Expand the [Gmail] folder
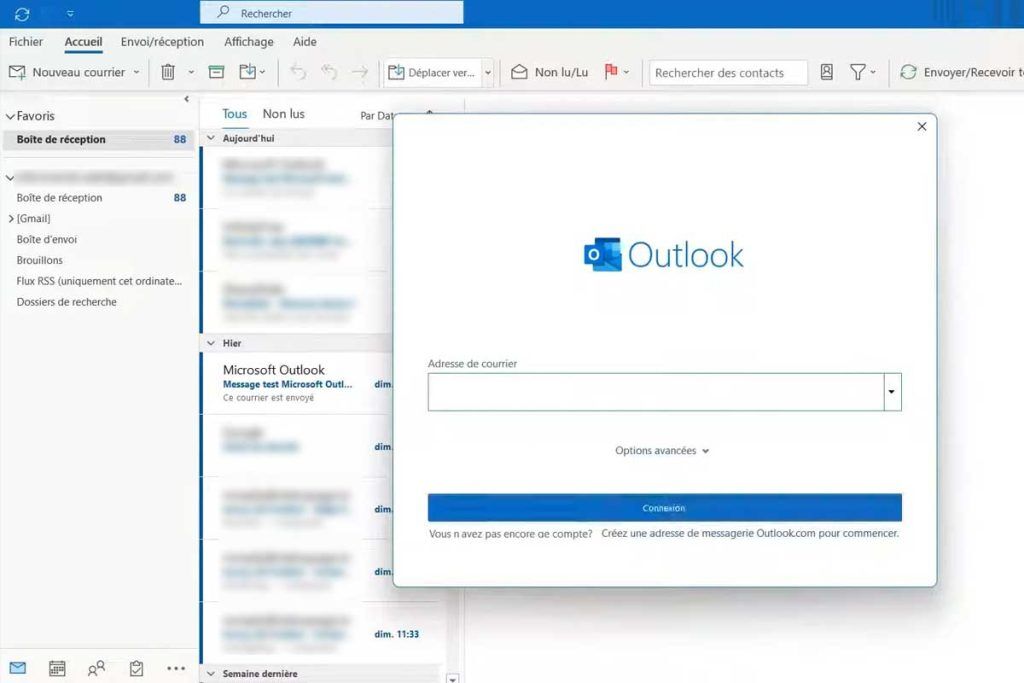Image resolution: width=1024 pixels, height=683 pixels. 10,219
